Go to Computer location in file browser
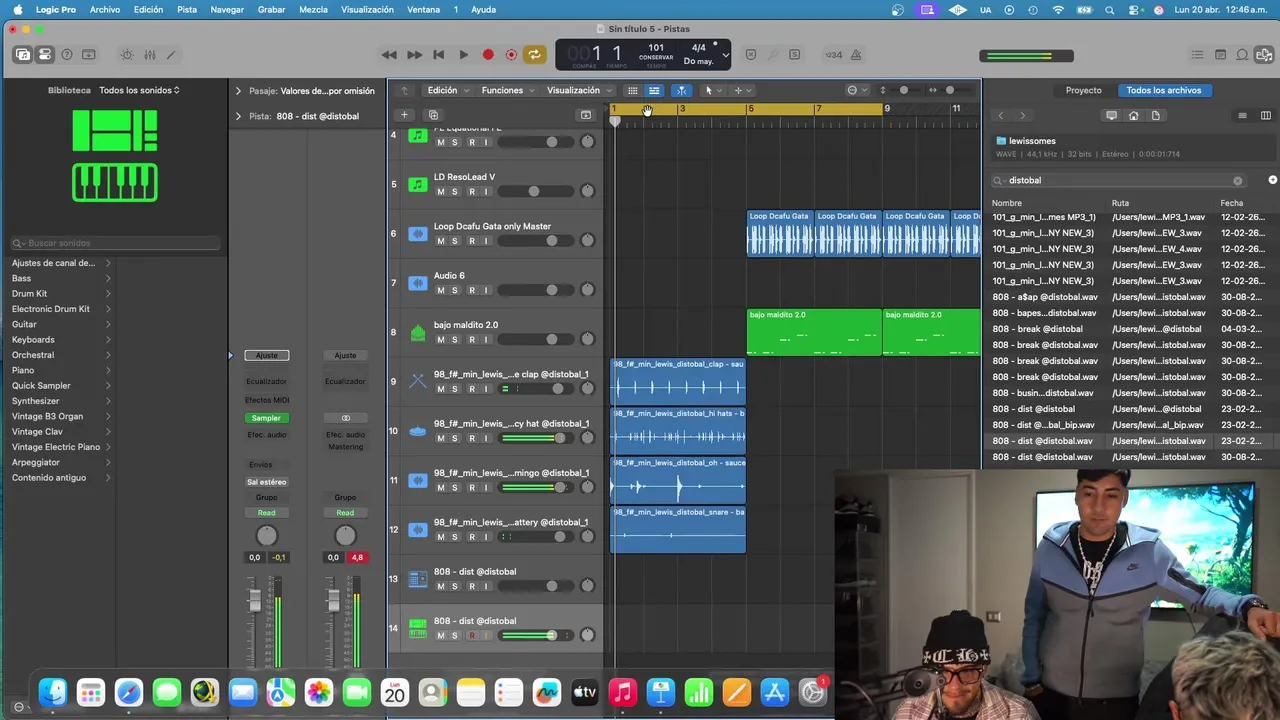 (x=1111, y=116)
